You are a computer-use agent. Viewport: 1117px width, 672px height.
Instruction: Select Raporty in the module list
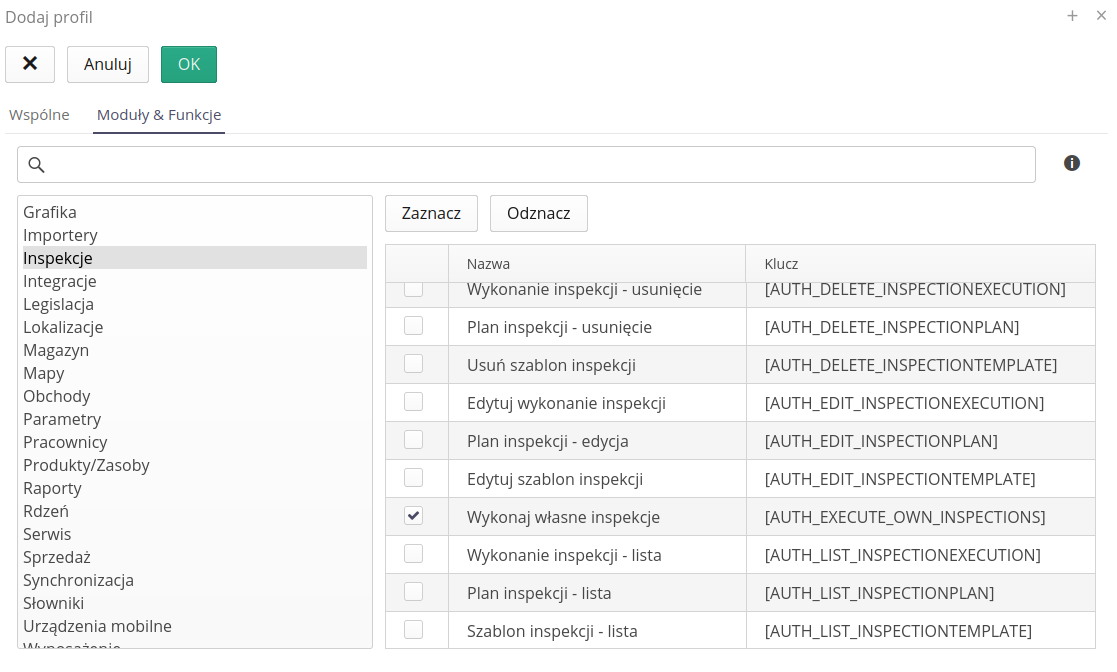(x=52, y=488)
